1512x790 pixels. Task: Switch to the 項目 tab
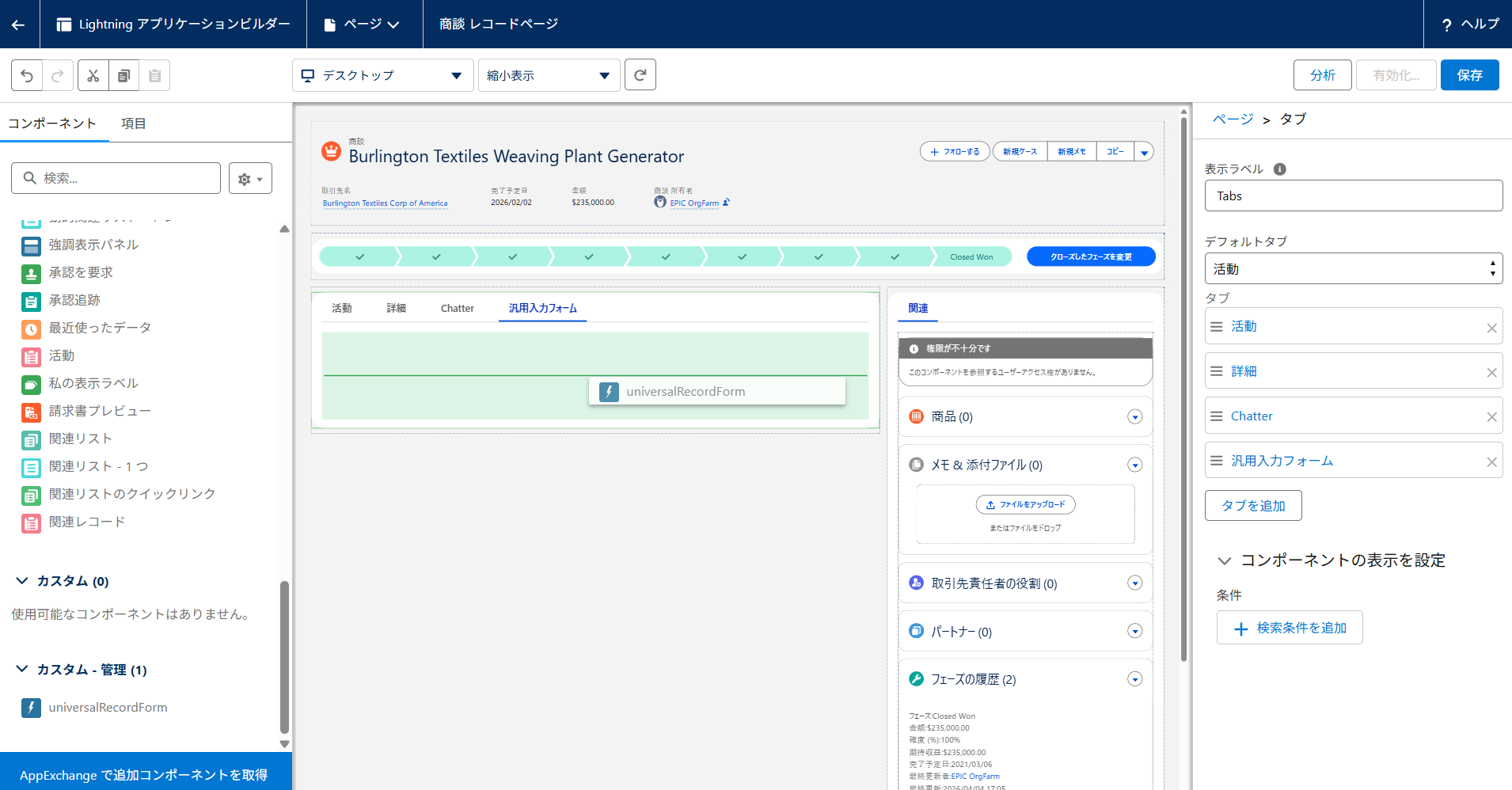tap(133, 123)
